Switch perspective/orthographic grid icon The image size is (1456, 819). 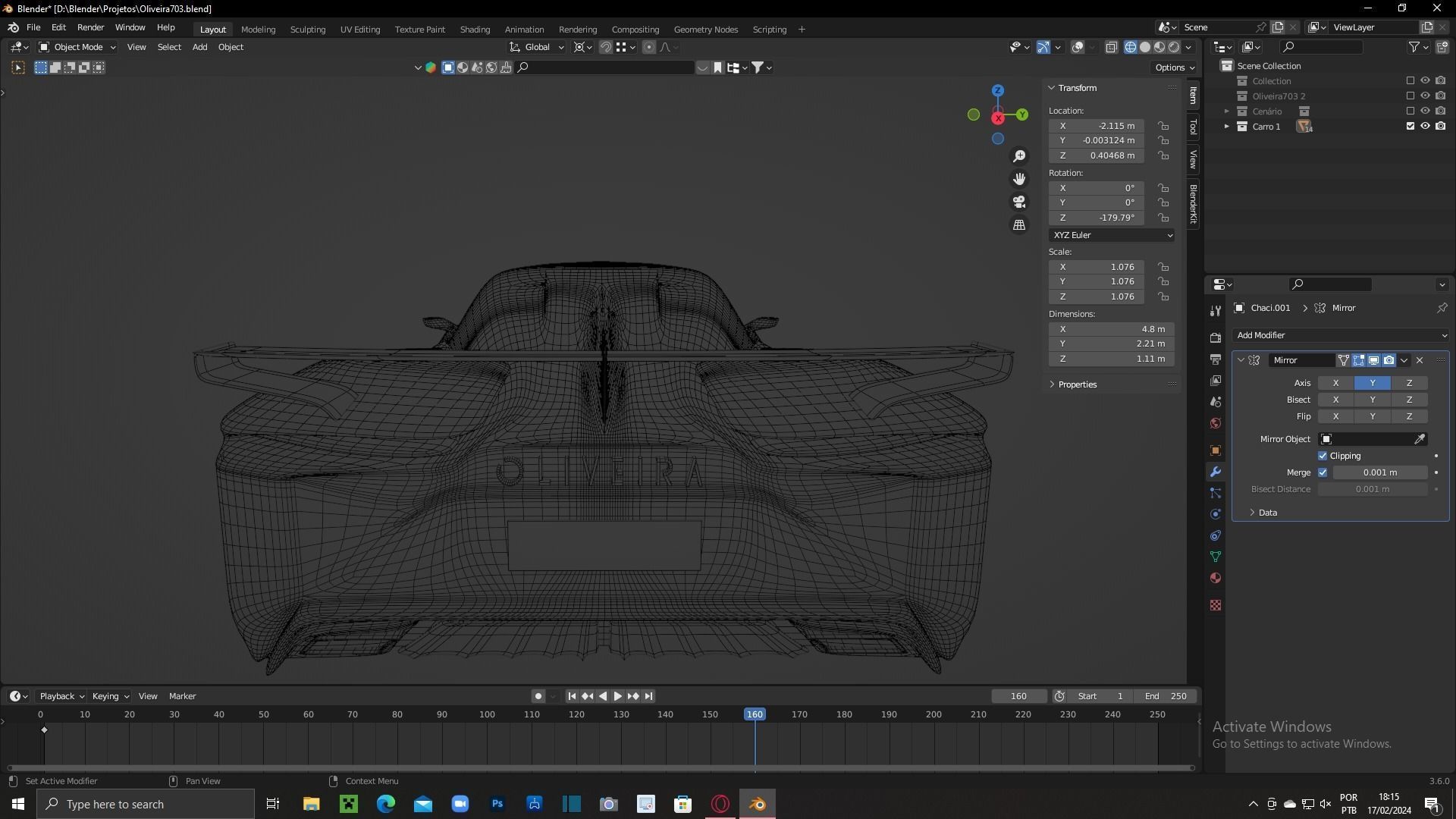[x=1019, y=225]
